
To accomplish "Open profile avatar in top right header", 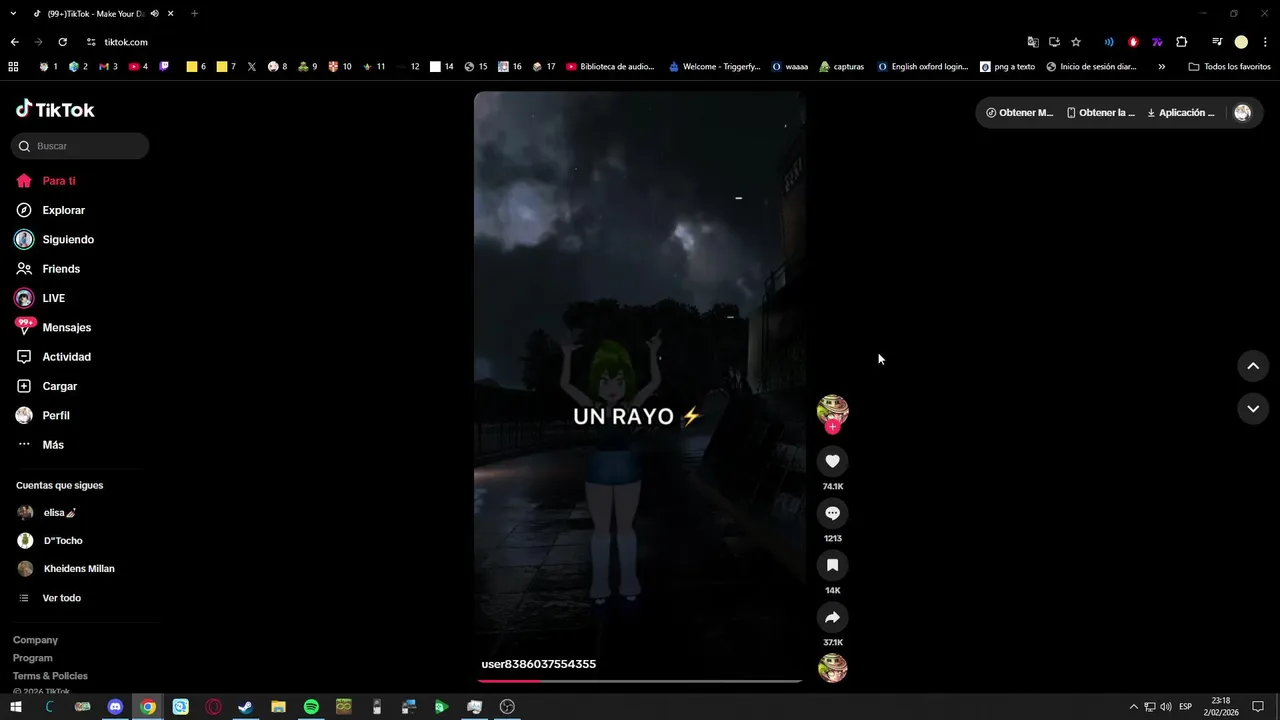I will pyautogui.click(x=1242, y=113).
